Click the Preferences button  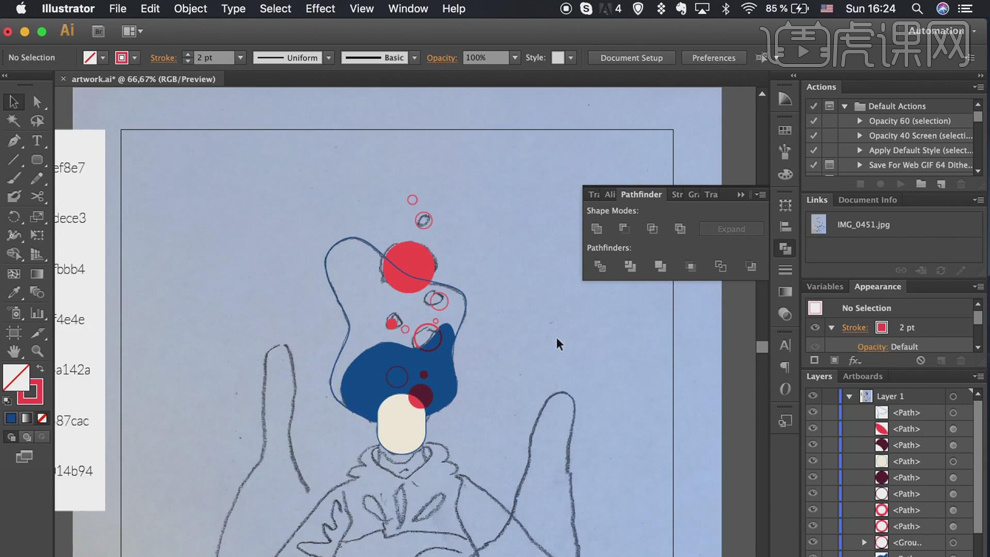[713, 58]
